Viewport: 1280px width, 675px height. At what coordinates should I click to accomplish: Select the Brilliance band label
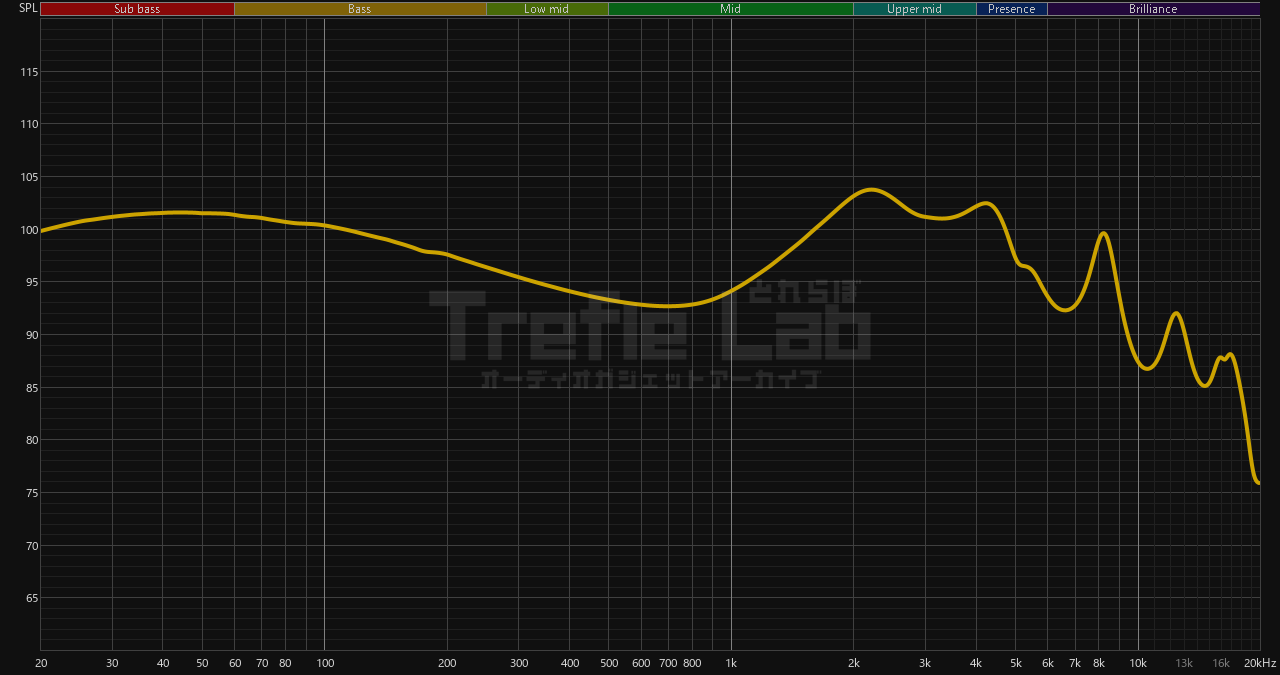(x=1153, y=9)
